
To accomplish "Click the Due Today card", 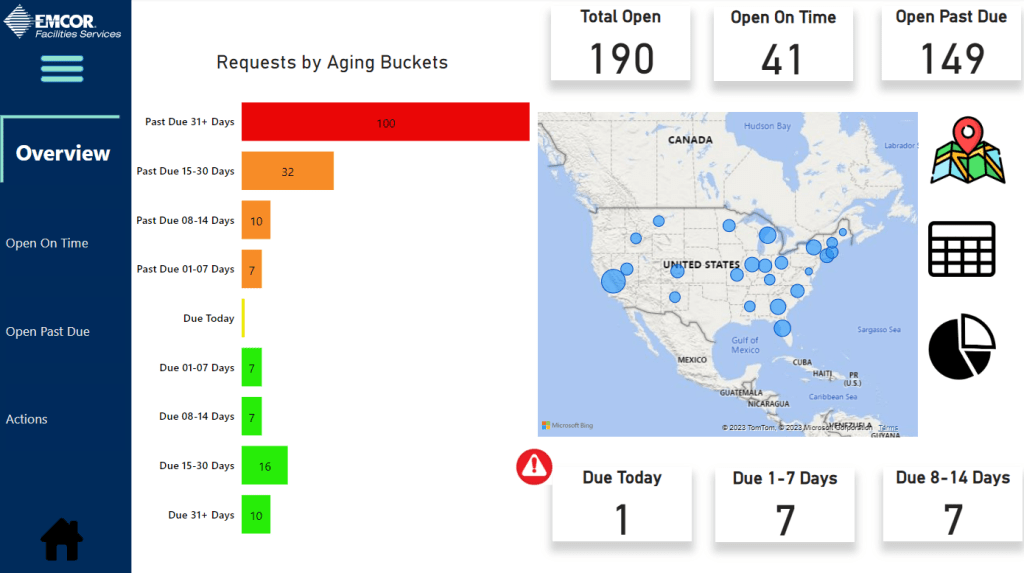I will 621,504.
